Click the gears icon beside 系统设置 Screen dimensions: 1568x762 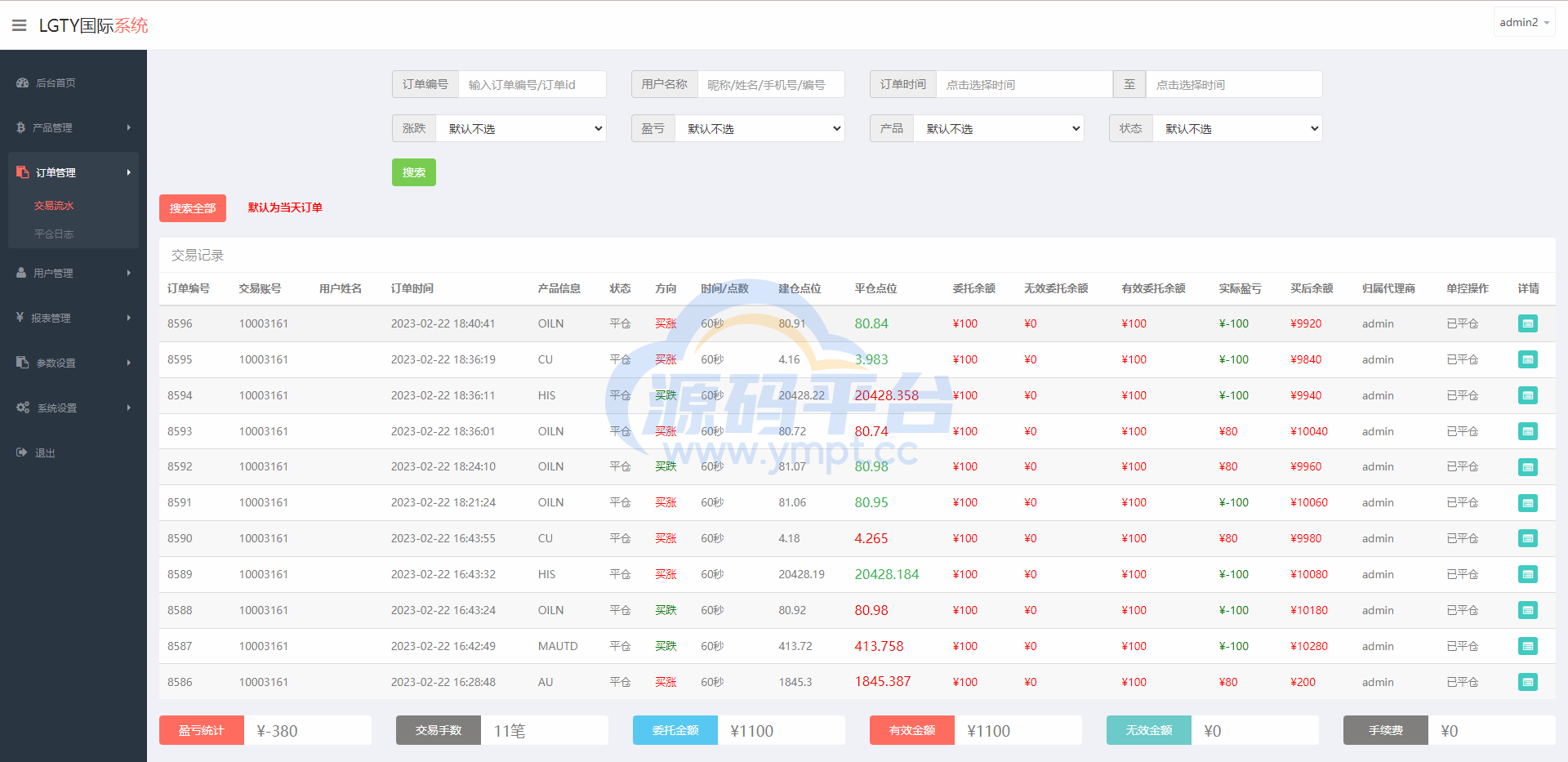pyautogui.click(x=23, y=407)
